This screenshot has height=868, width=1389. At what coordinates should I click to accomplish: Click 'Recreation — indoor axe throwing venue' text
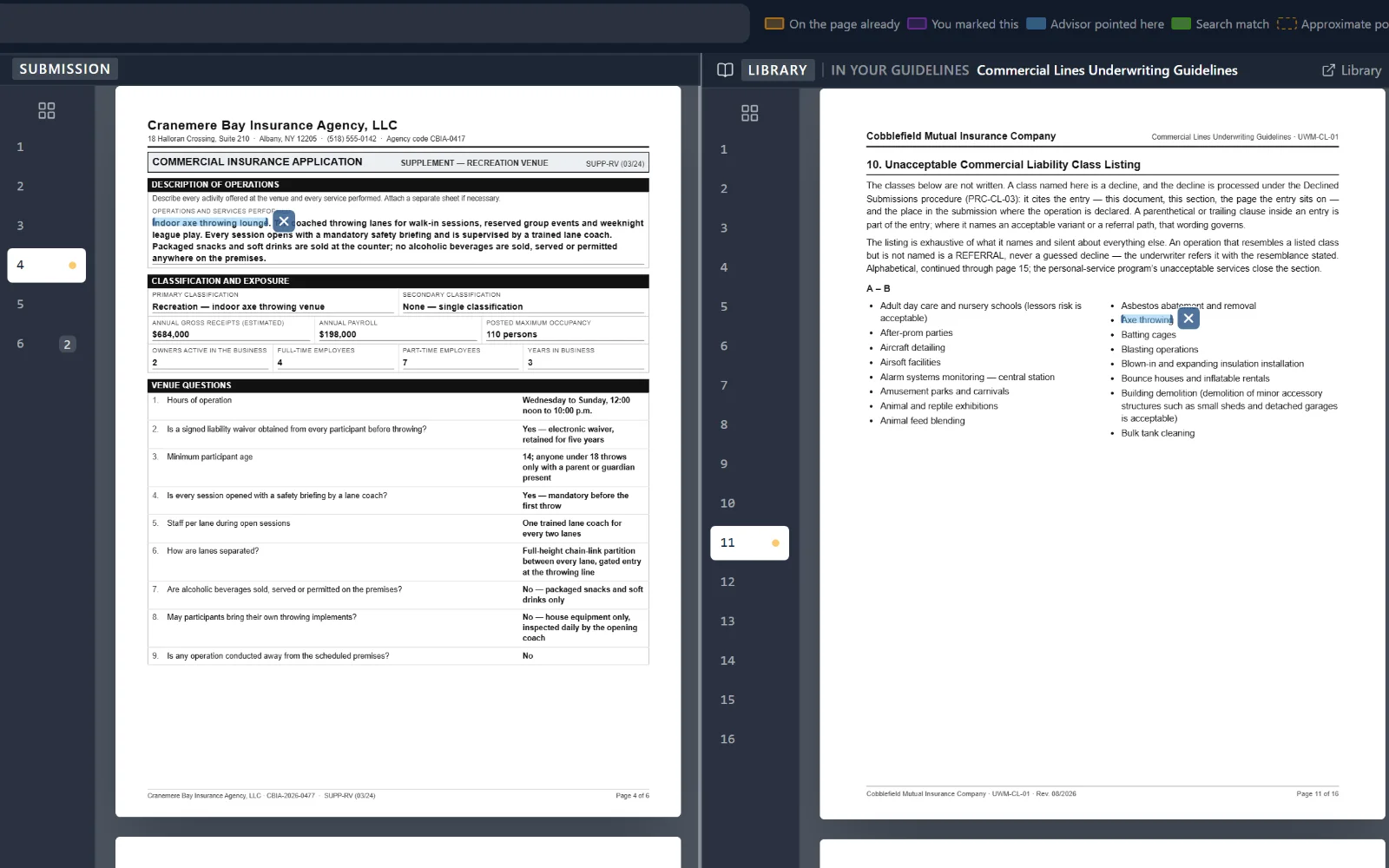[x=238, y=306]
